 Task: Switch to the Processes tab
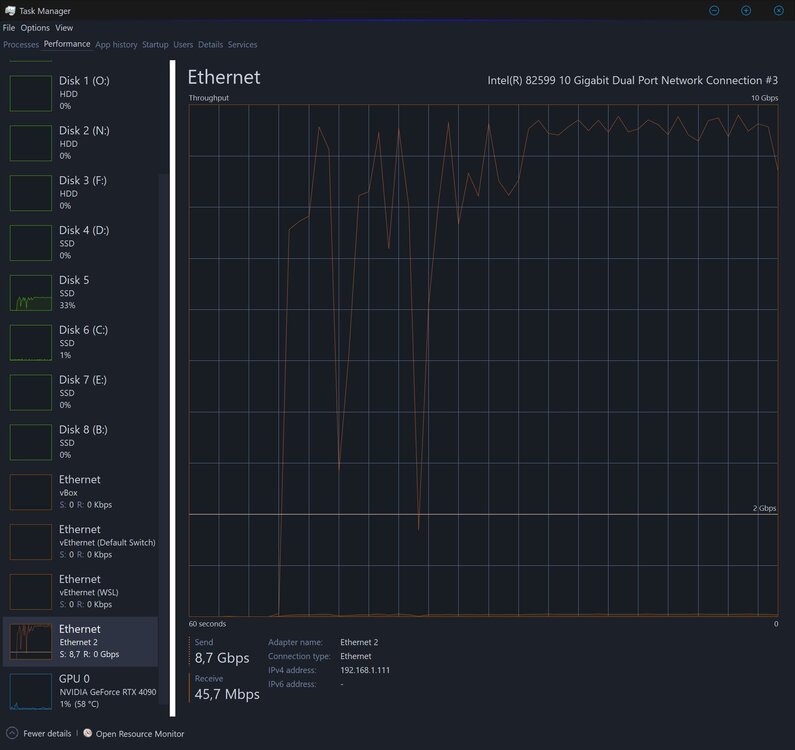pos(21,45)
